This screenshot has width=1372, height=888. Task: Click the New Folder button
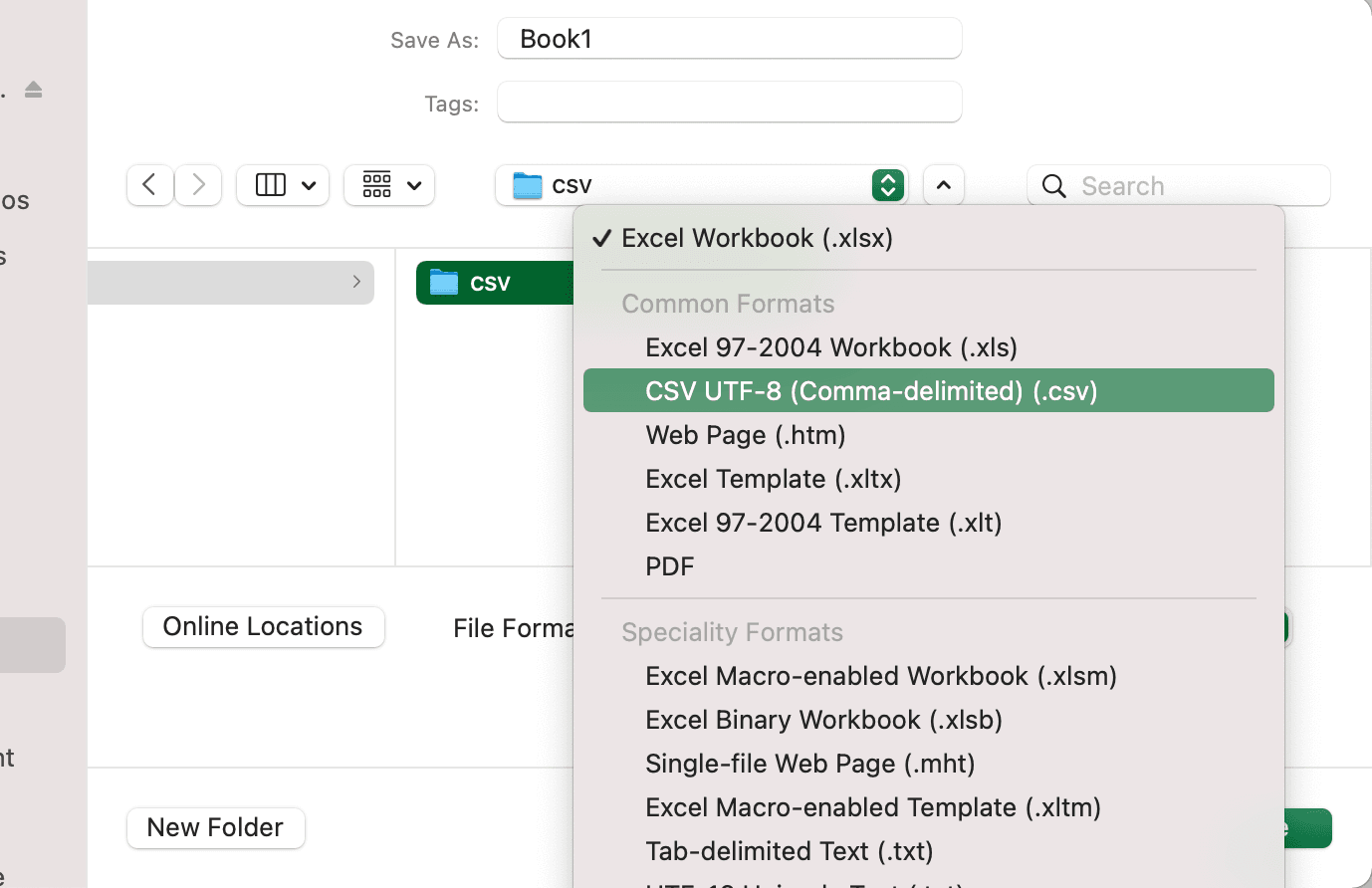(x=215, y=827)
